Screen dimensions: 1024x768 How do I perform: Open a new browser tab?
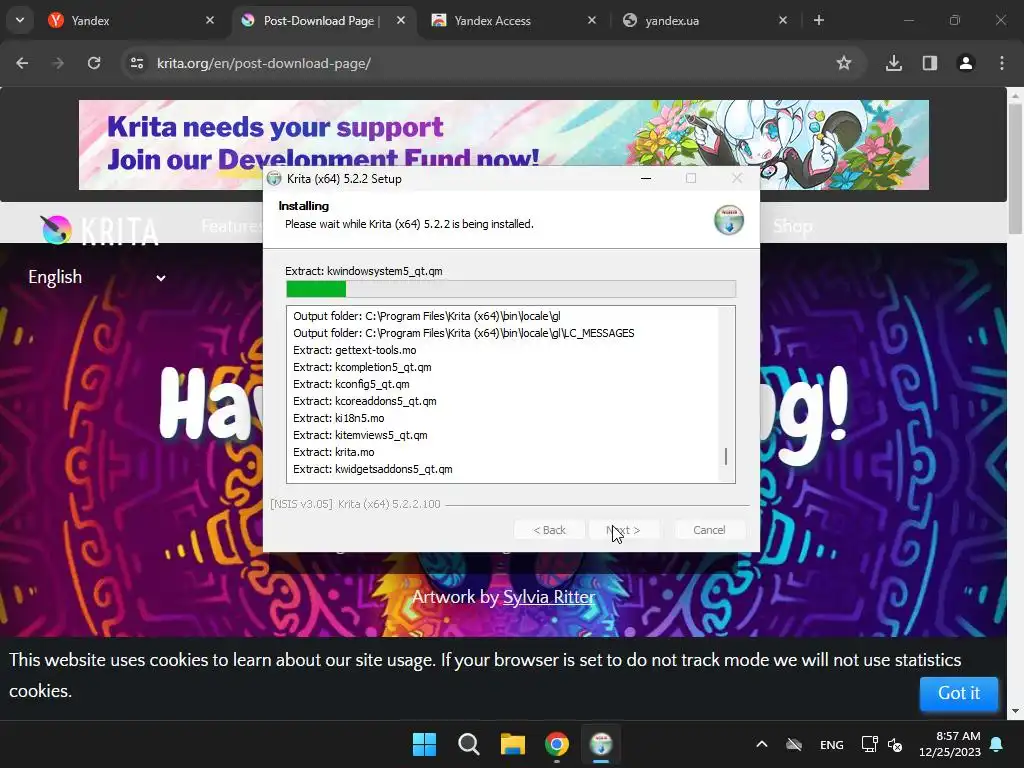[819, 20]
